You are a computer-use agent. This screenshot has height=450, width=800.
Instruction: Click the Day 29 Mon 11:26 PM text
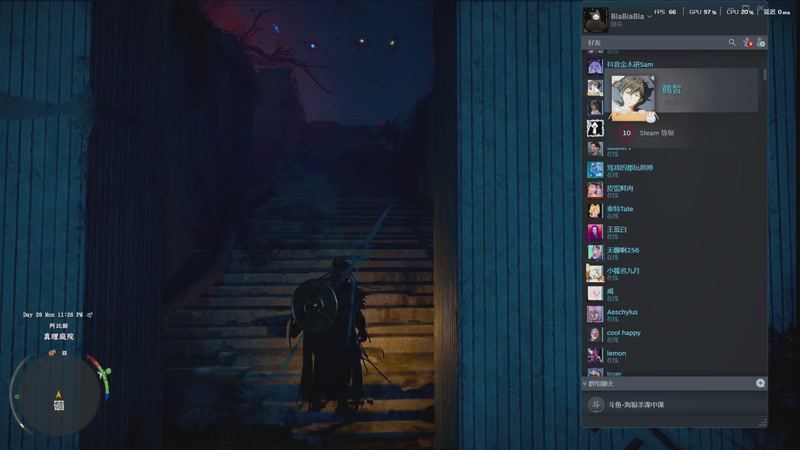pos(53,315)
